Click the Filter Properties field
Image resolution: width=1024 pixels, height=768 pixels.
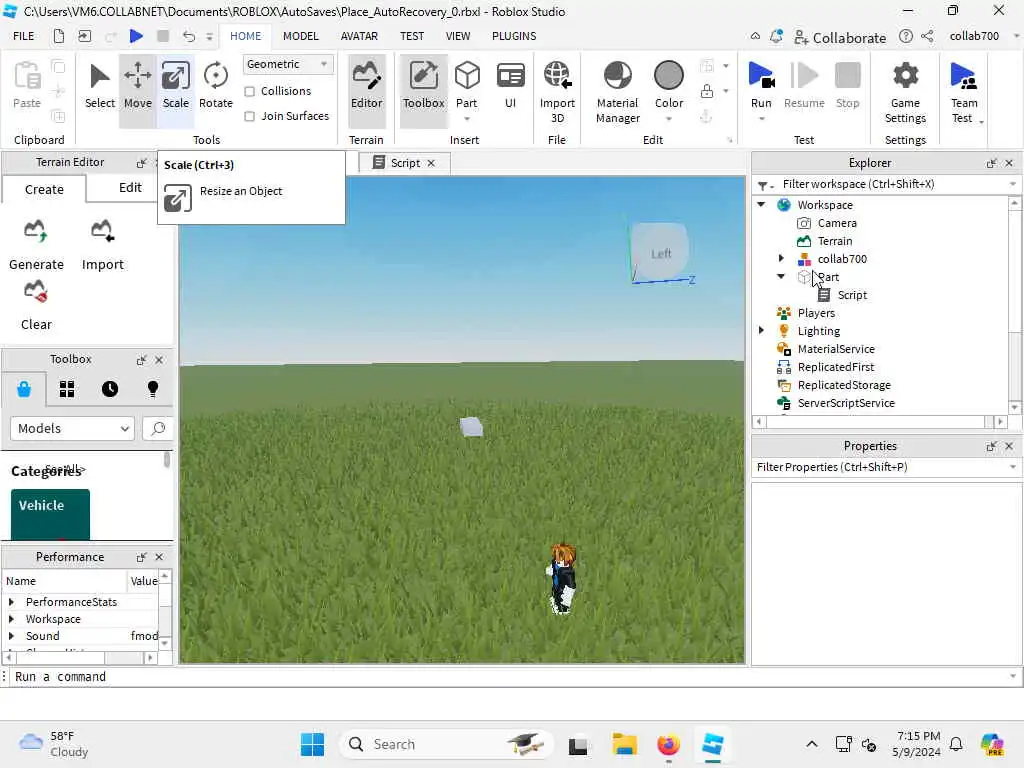point(886,467)
